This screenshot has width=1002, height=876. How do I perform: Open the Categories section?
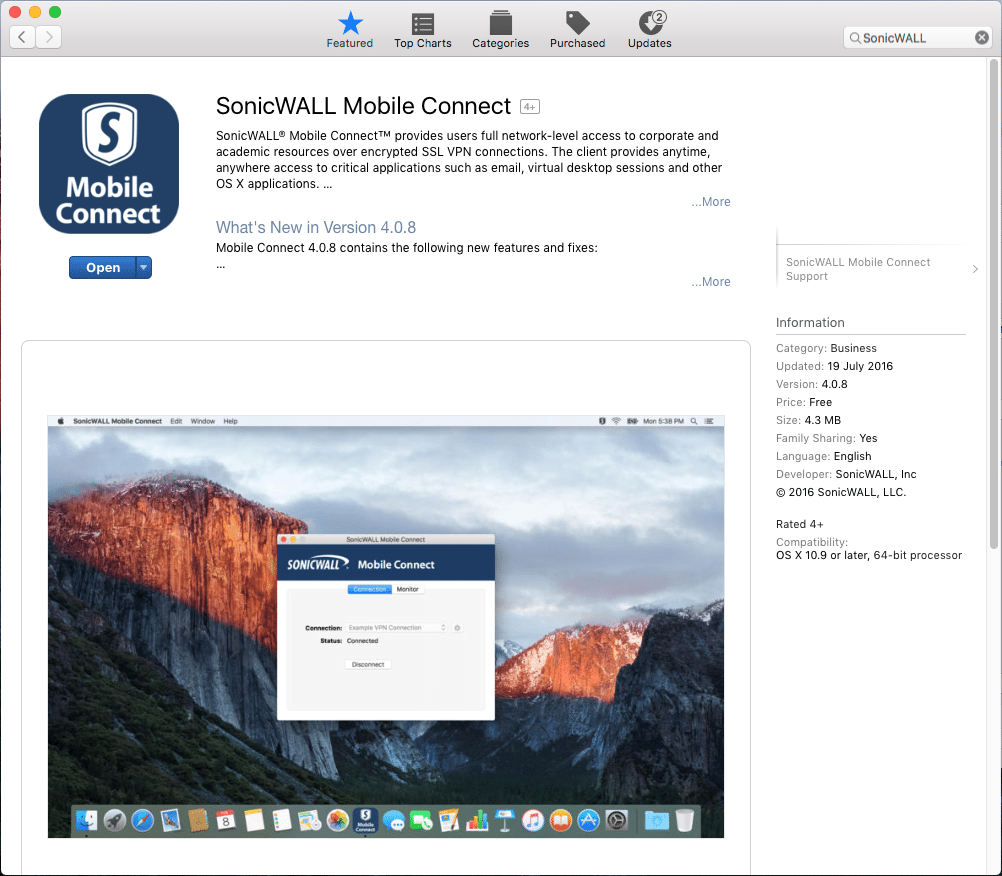click(500, 29)
